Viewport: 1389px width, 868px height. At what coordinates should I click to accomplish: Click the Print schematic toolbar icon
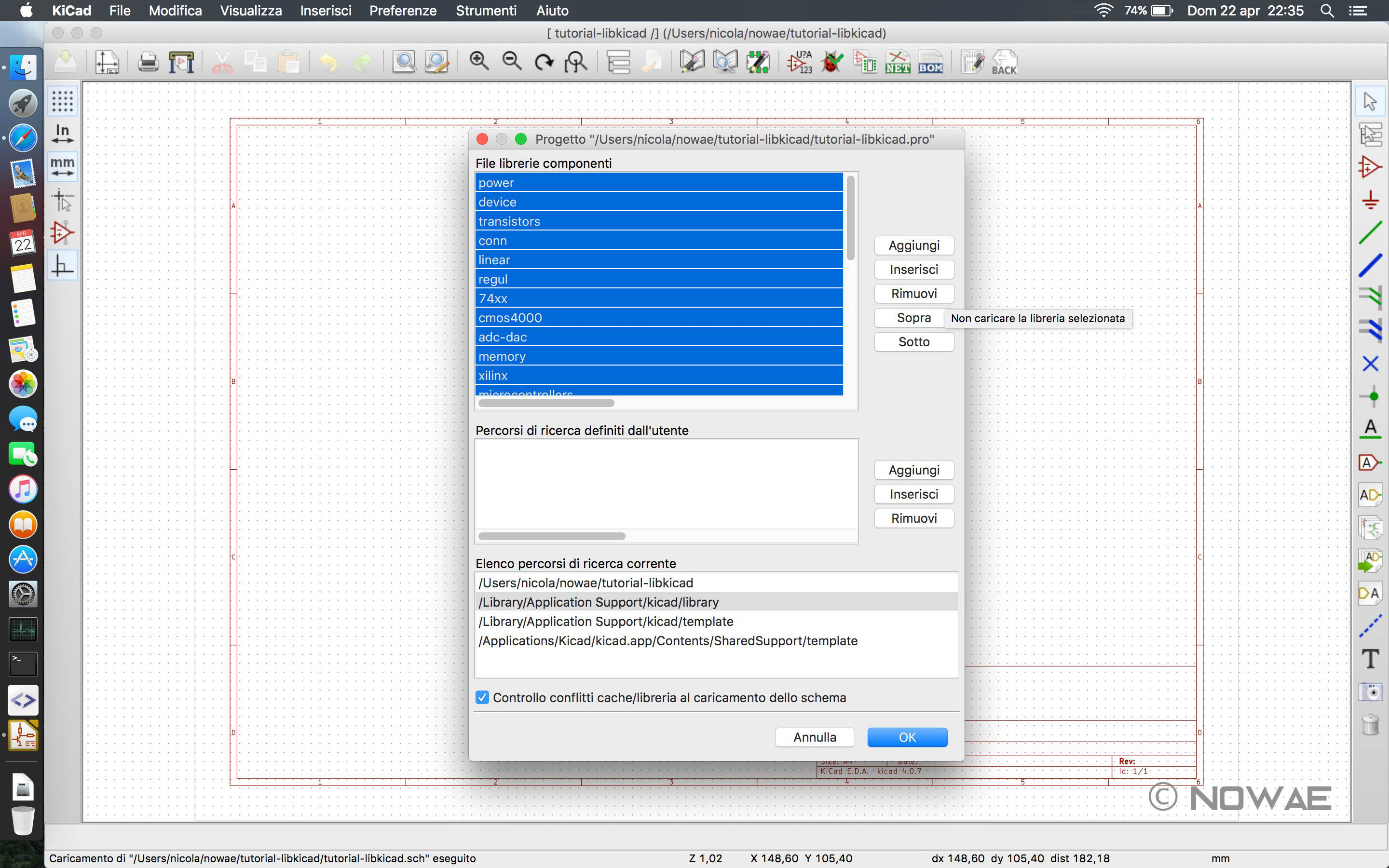coord(148,61)
